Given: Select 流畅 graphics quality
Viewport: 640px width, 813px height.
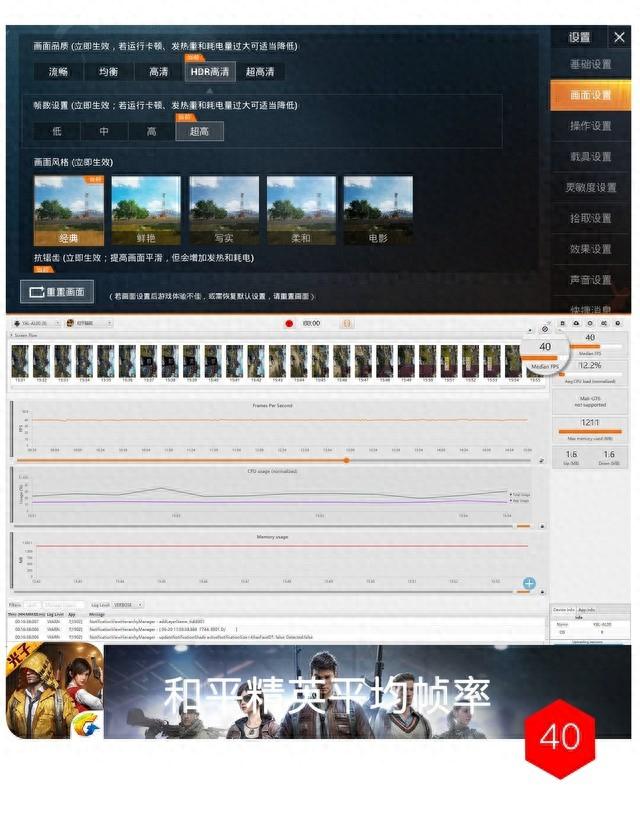Looking at the screenshot, I should [x=58, y=72].
